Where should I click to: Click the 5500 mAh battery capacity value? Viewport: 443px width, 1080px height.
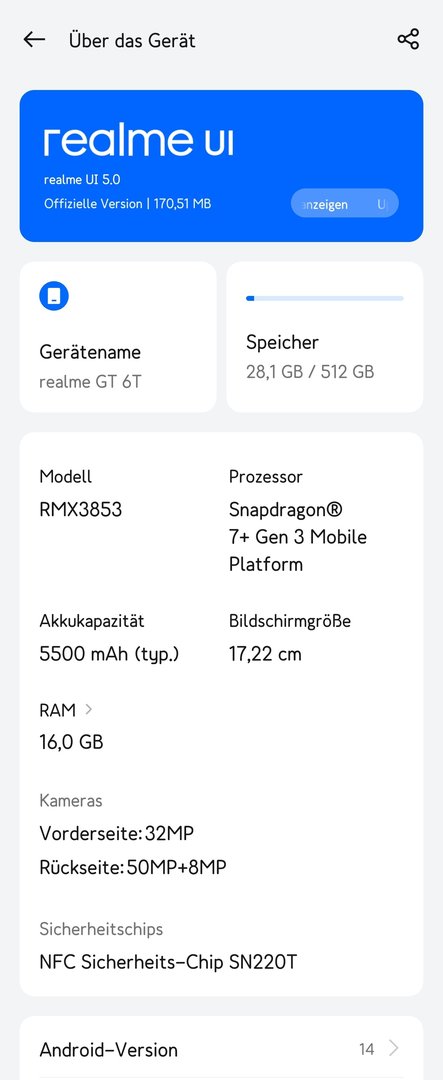pos(109,654)
